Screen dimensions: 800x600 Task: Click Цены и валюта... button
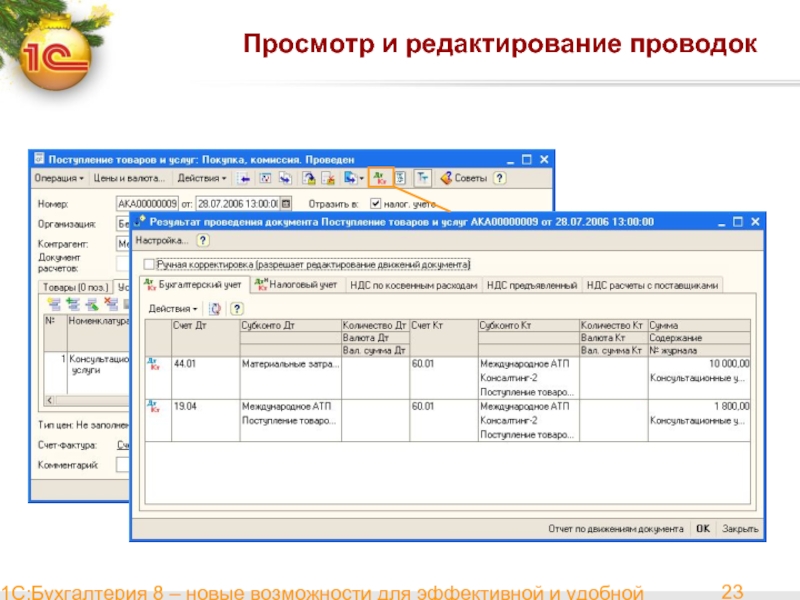(129, 179)
